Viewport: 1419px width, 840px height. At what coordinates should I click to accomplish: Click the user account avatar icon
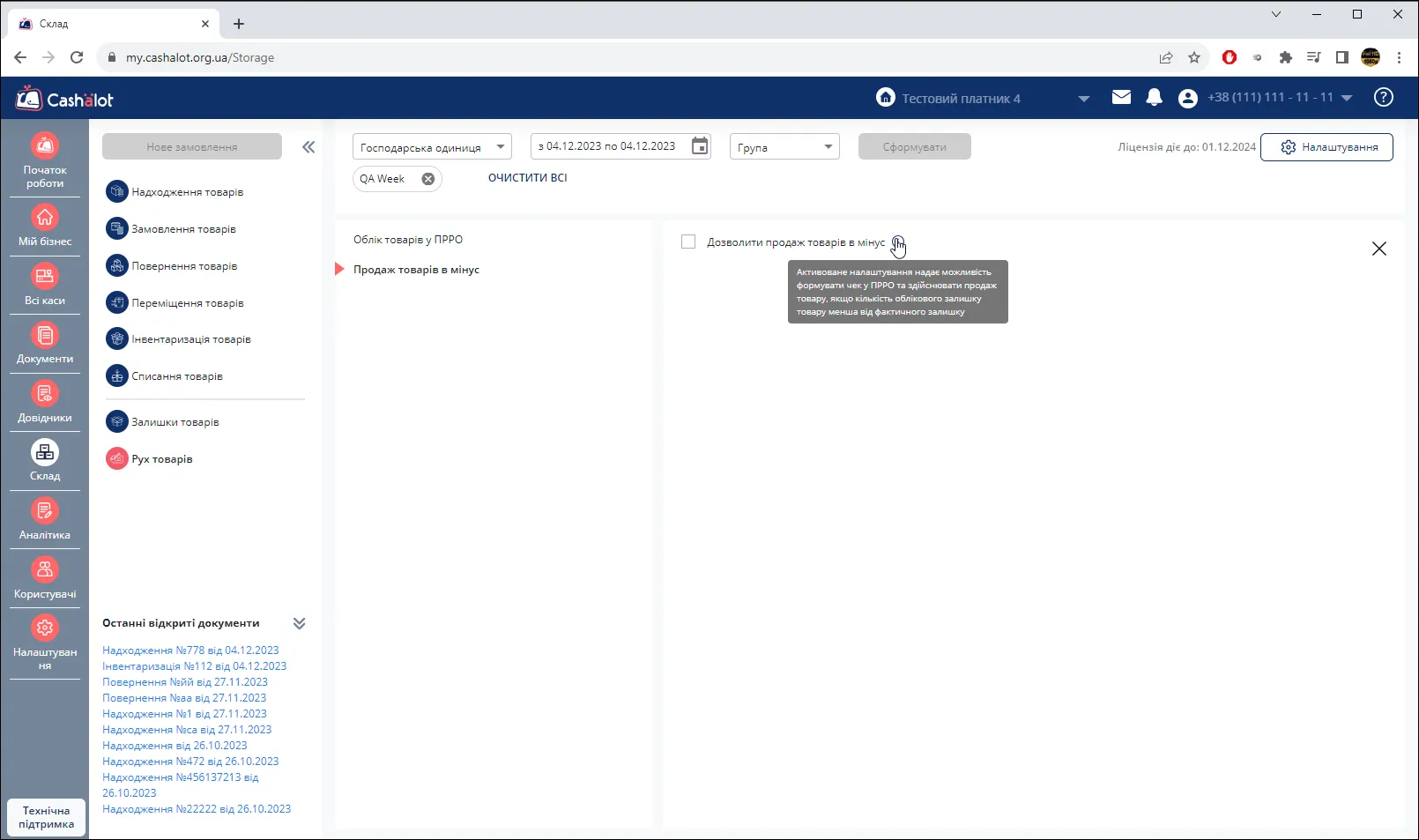click(1188, 99)
